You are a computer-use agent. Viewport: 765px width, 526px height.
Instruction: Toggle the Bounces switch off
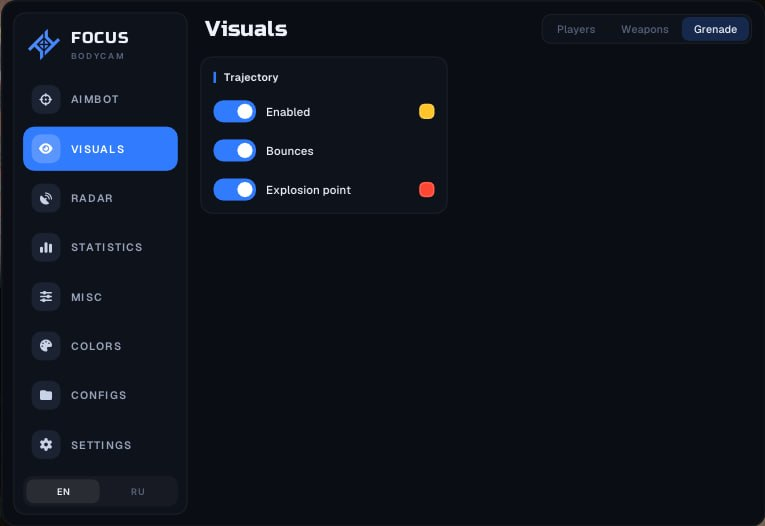coord(235,151)
